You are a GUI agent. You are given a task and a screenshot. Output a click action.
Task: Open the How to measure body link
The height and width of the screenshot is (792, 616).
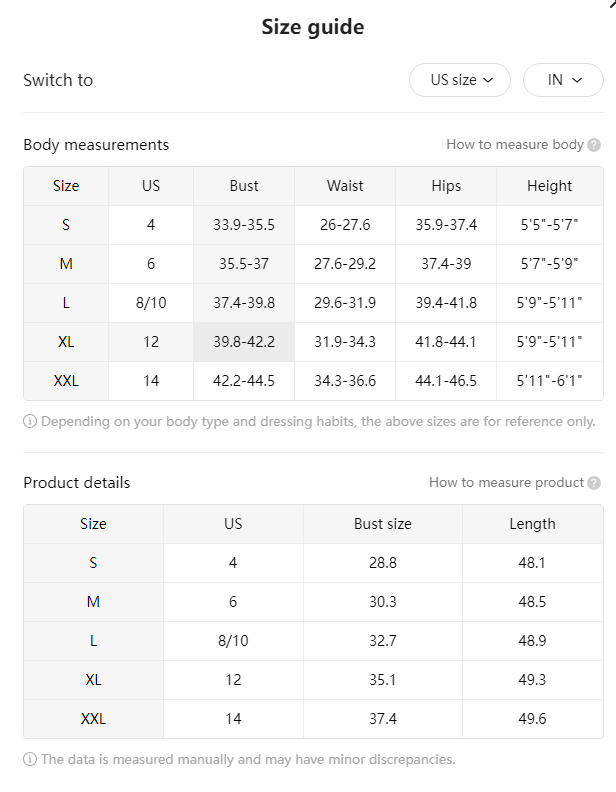click(x=515, y=144)
